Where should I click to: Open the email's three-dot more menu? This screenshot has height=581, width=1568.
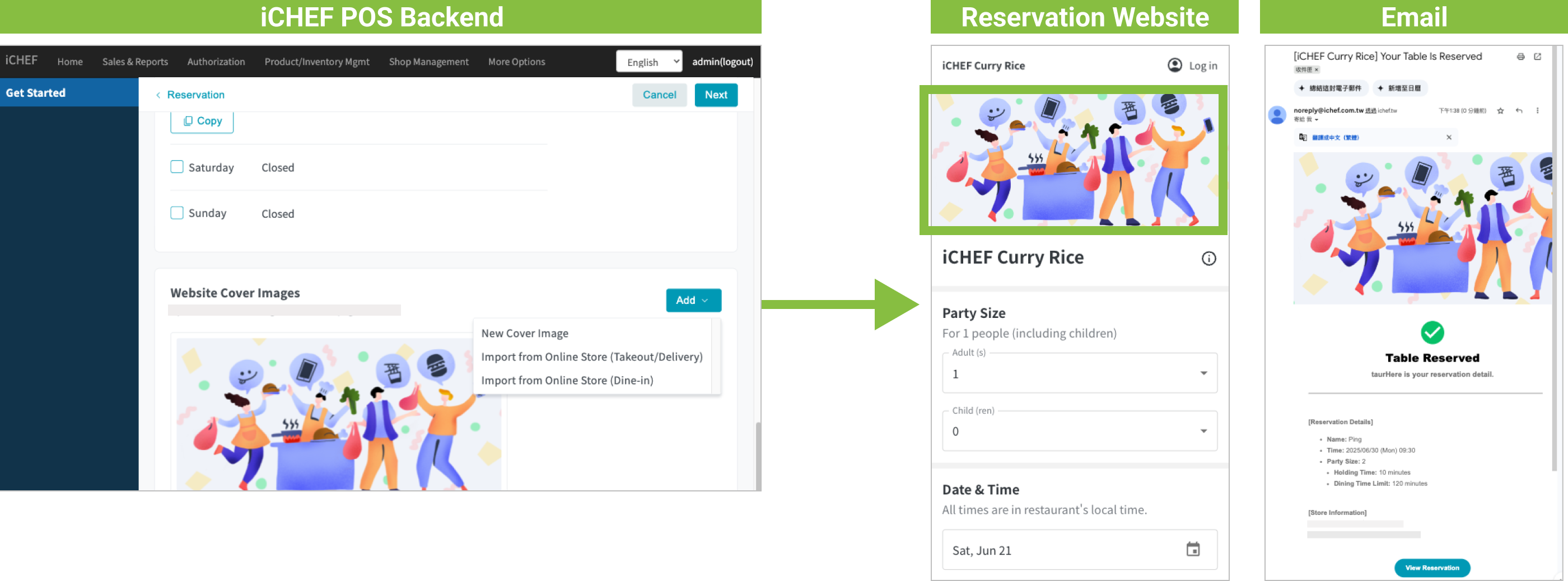click(x=1537, y=111)
